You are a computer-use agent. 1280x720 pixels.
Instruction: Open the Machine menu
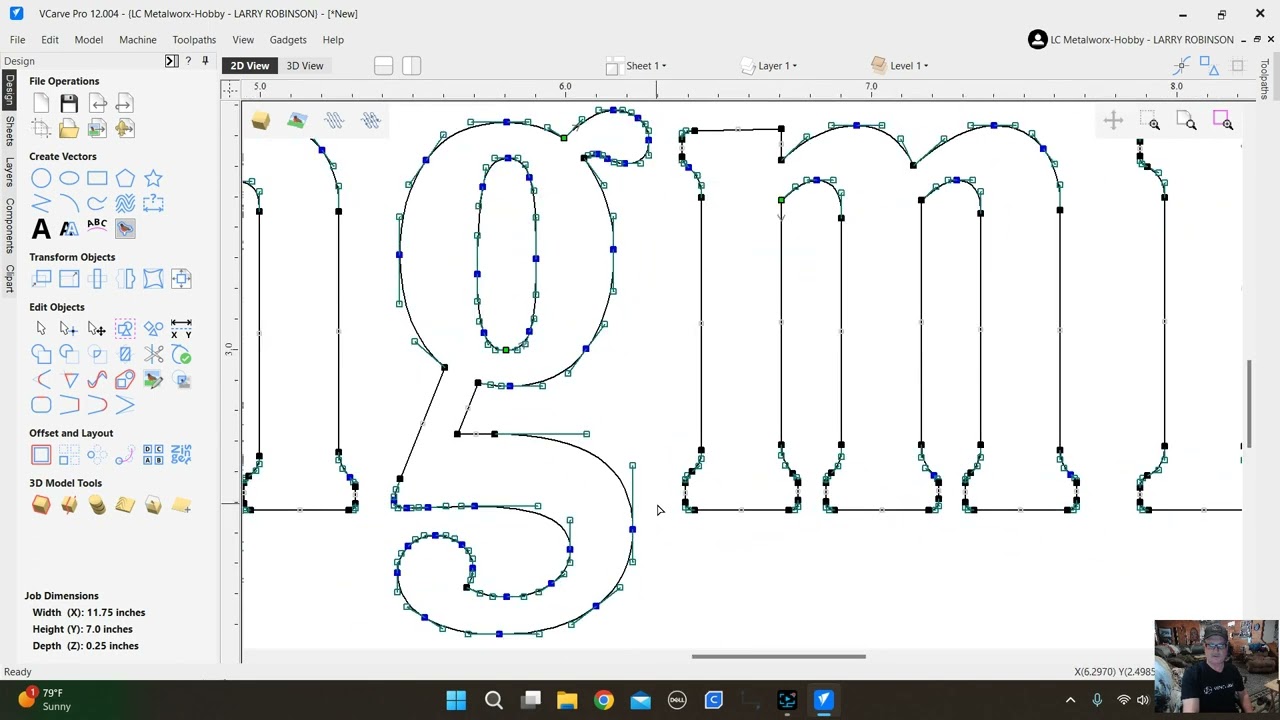[x=138, y=40]
